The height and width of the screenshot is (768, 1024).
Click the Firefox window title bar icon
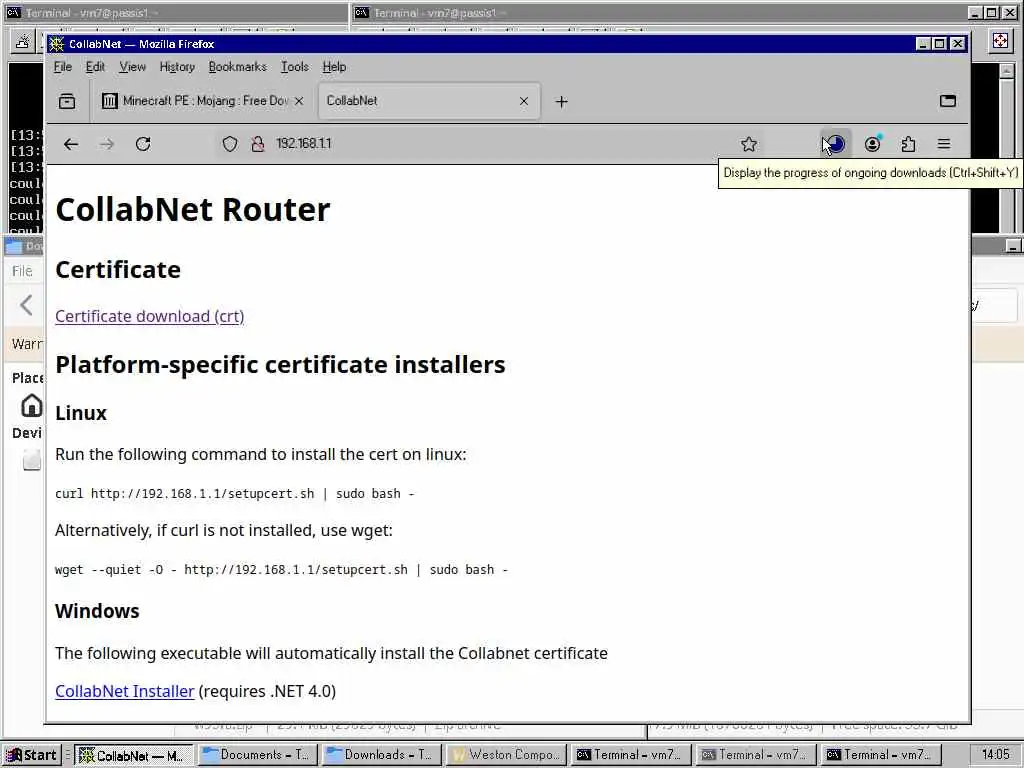coord(57,44)
